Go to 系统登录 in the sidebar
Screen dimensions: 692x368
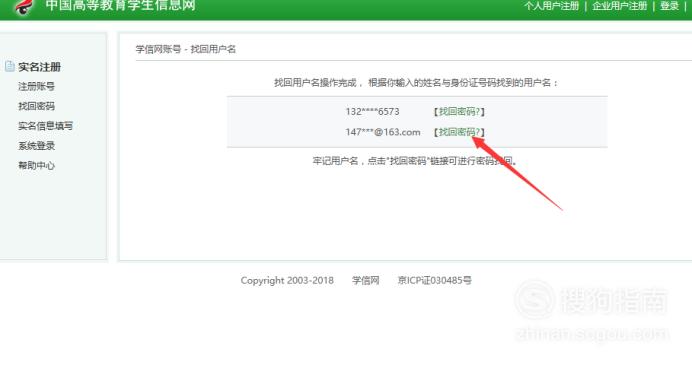click(x=36, y=146)
